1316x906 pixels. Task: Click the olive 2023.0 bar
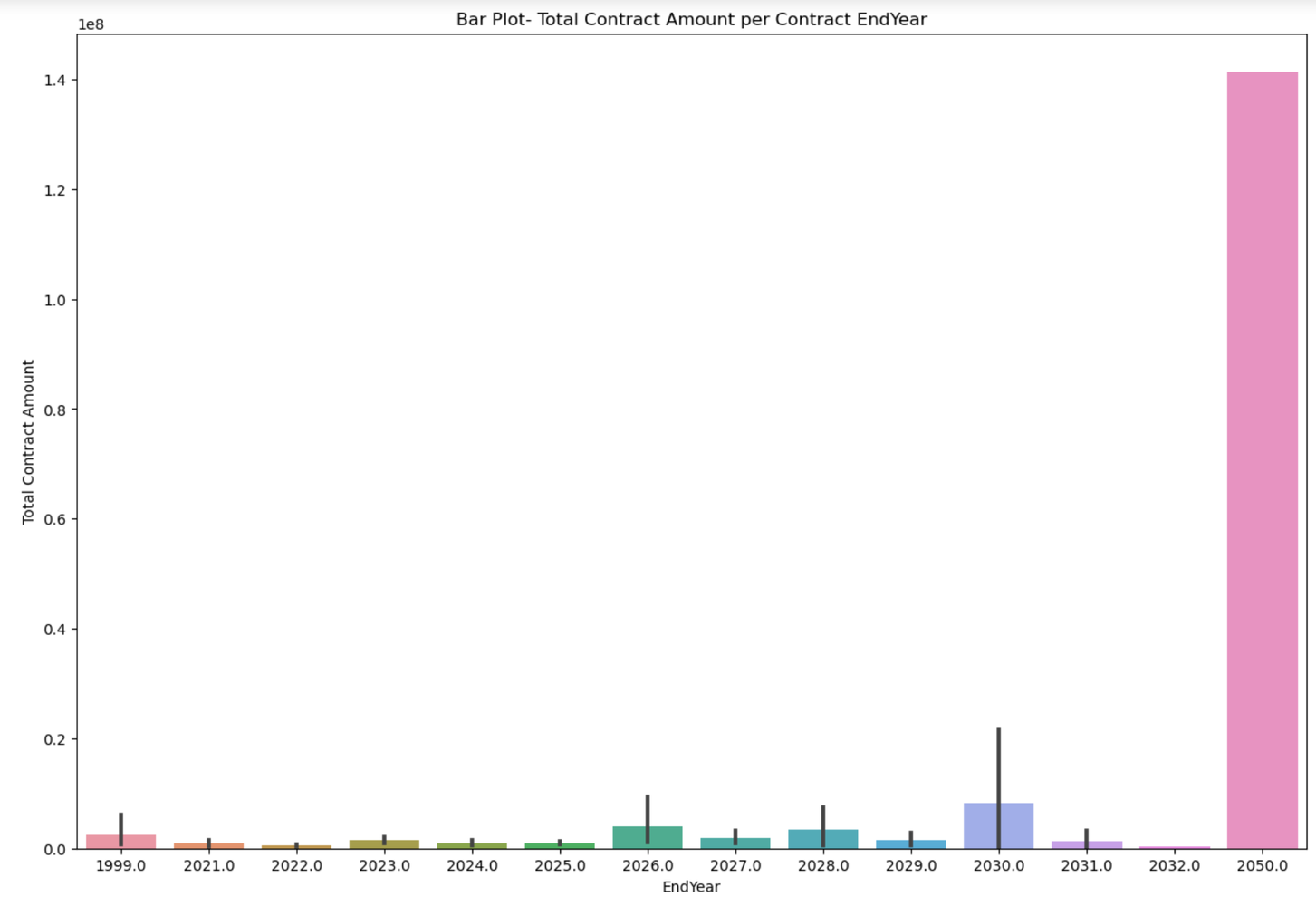[x=399, y=844]
